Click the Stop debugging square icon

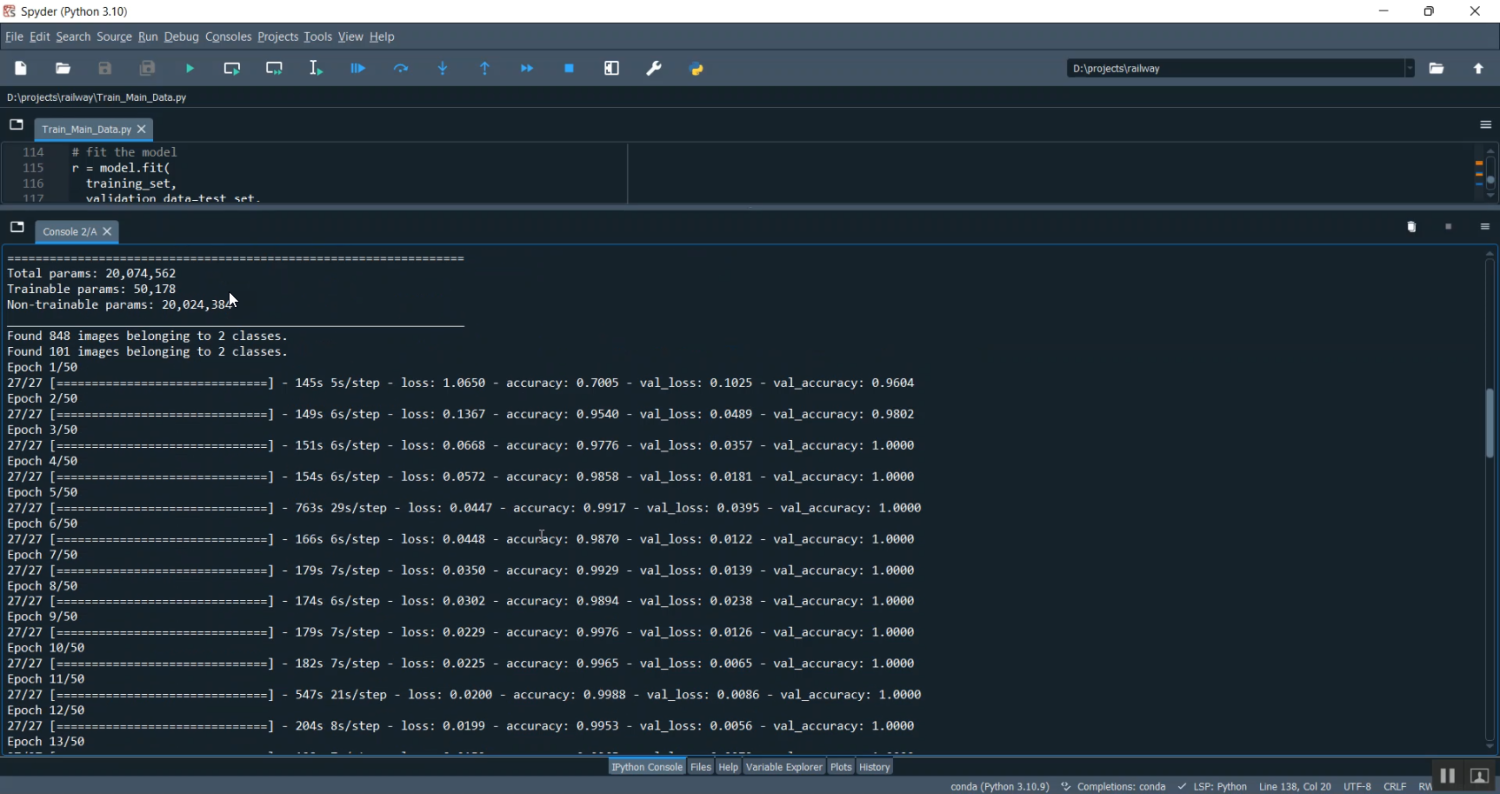tap(569, 69)
